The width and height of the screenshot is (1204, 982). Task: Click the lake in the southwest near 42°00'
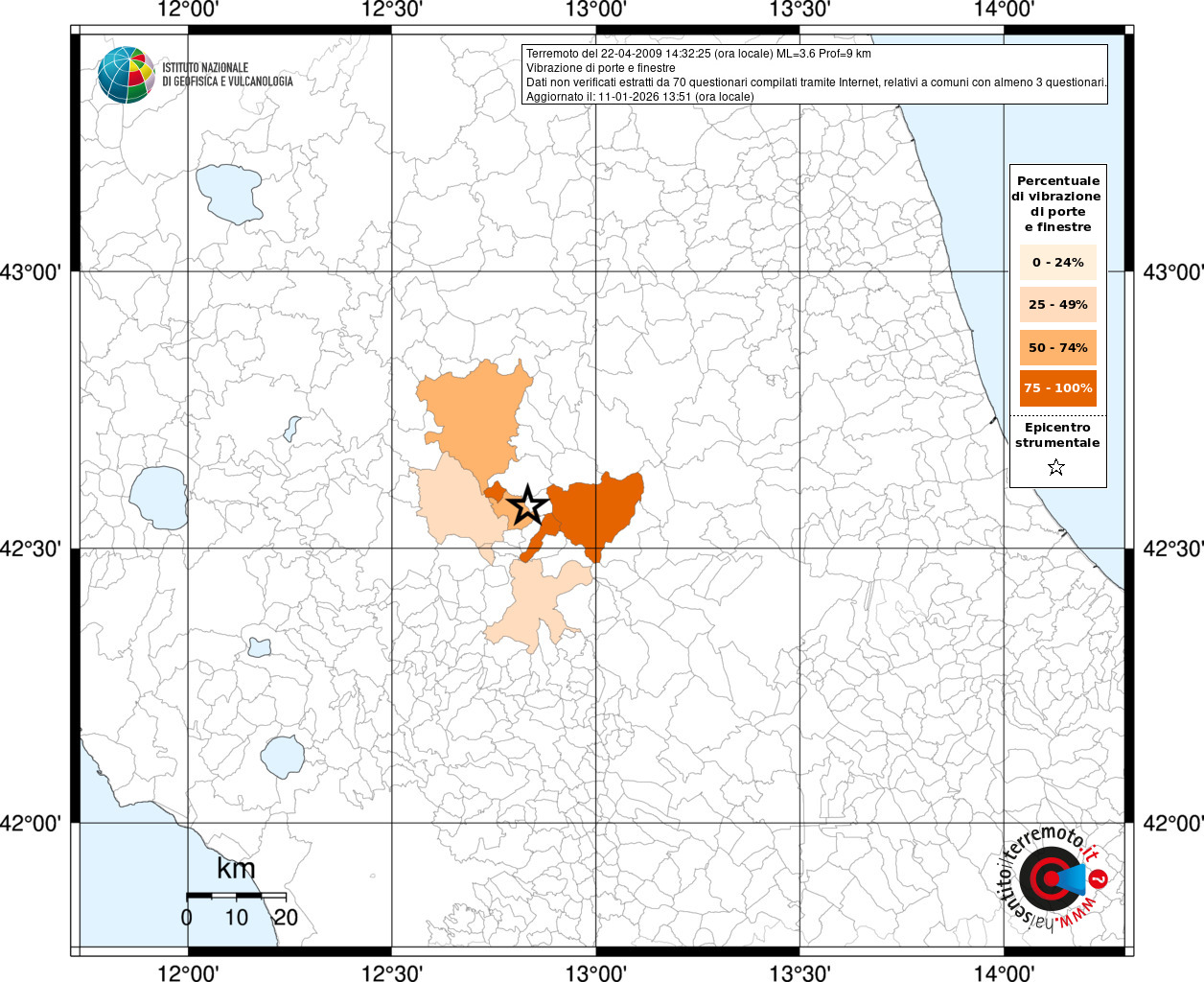click(283, 758)
